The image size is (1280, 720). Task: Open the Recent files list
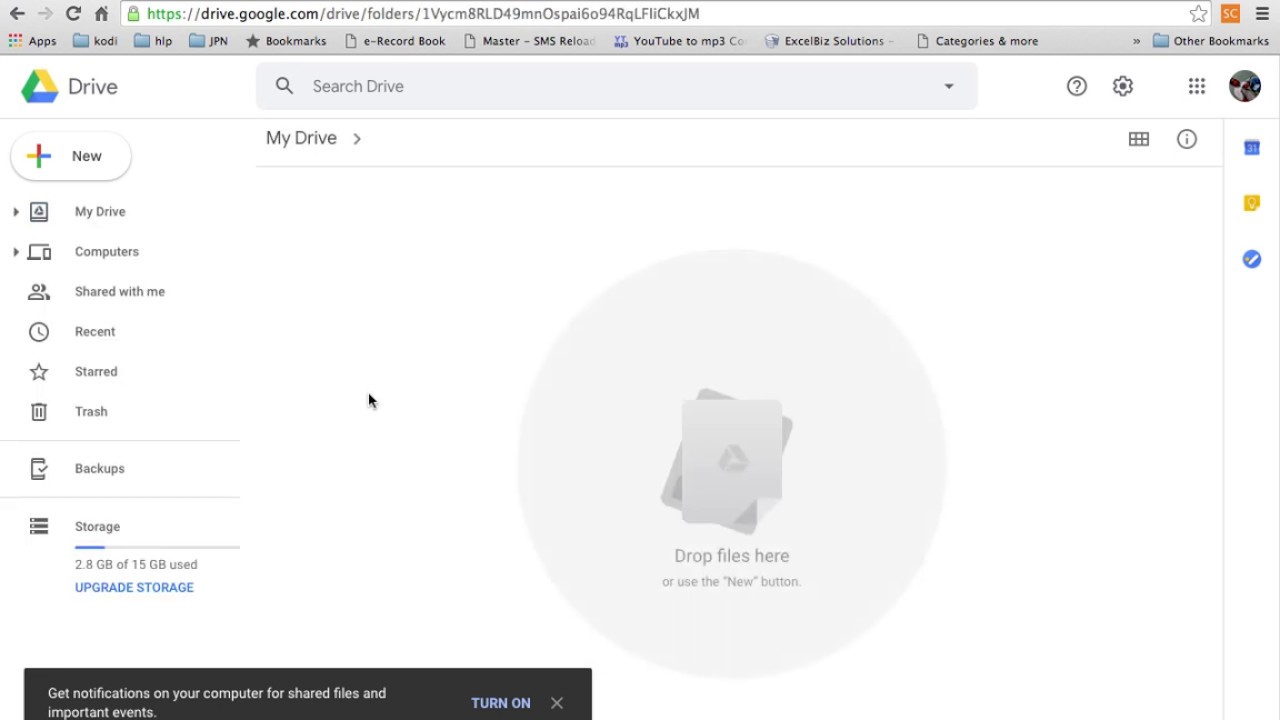(x=95, y=332)
